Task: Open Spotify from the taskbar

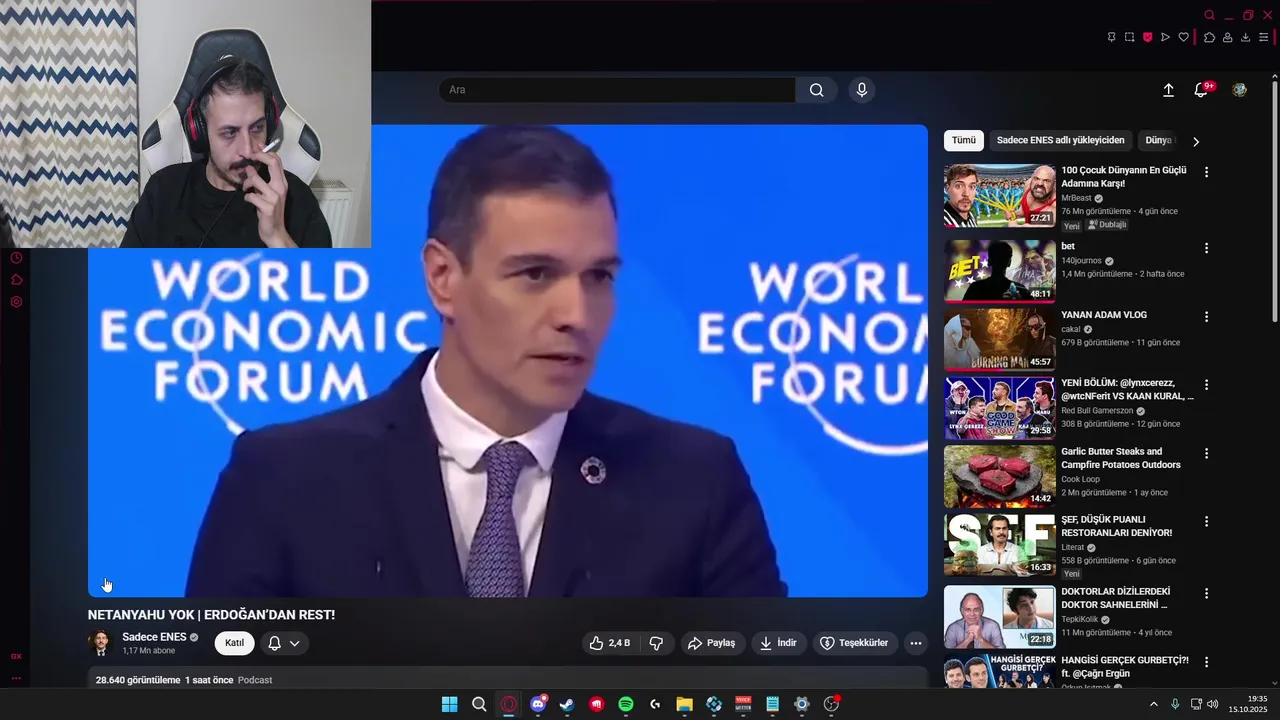Action: point(626,704)
